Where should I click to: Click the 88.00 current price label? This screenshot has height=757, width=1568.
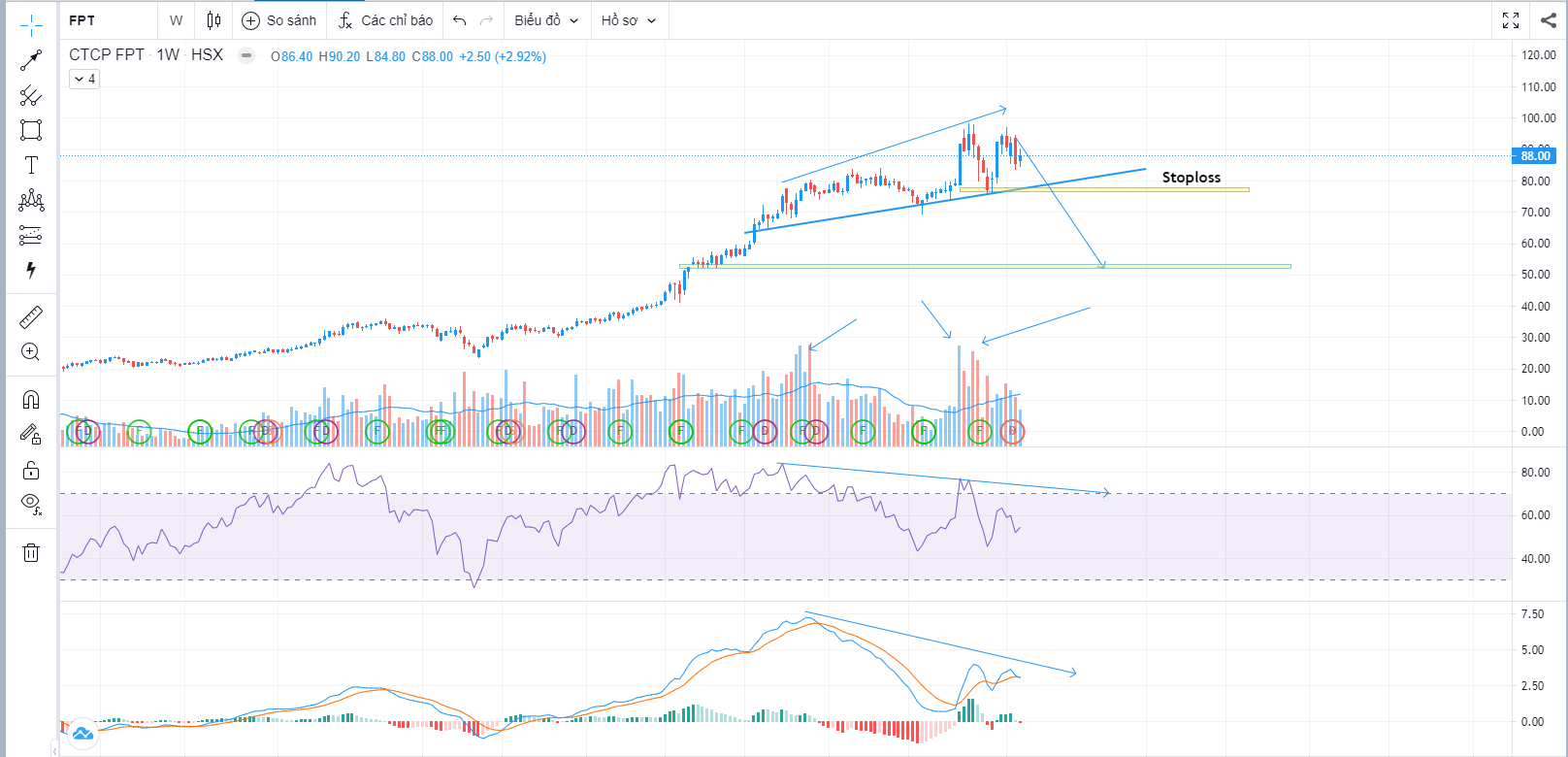click(1535, 155)
